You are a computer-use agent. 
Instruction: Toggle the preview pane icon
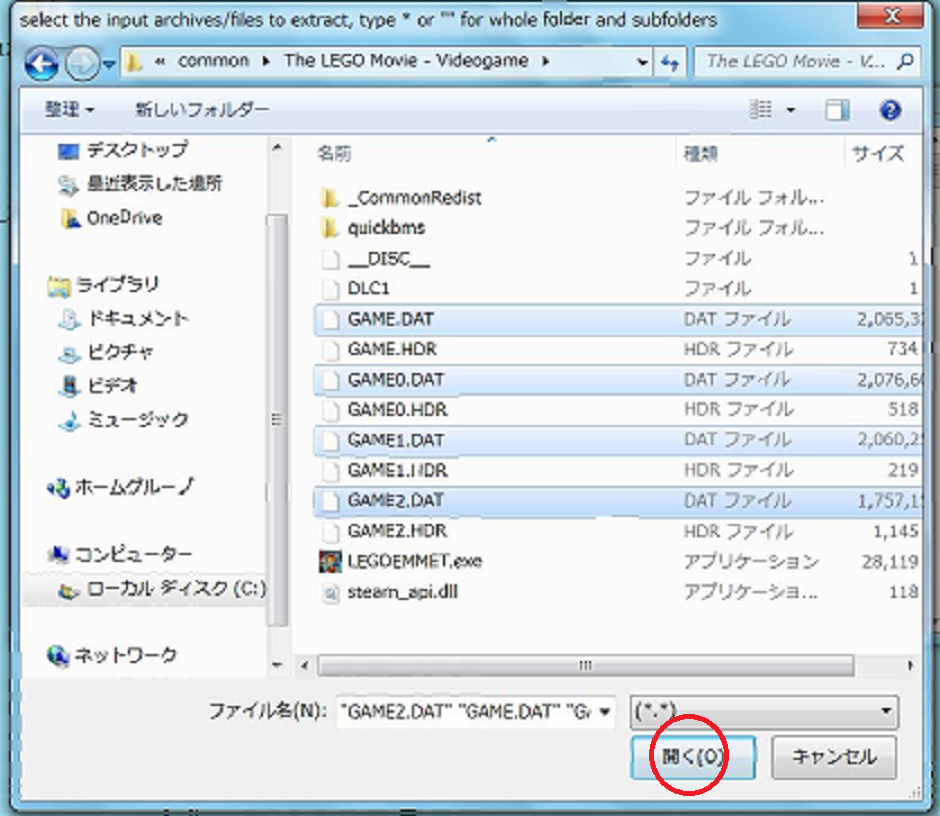tap(837, 110)
